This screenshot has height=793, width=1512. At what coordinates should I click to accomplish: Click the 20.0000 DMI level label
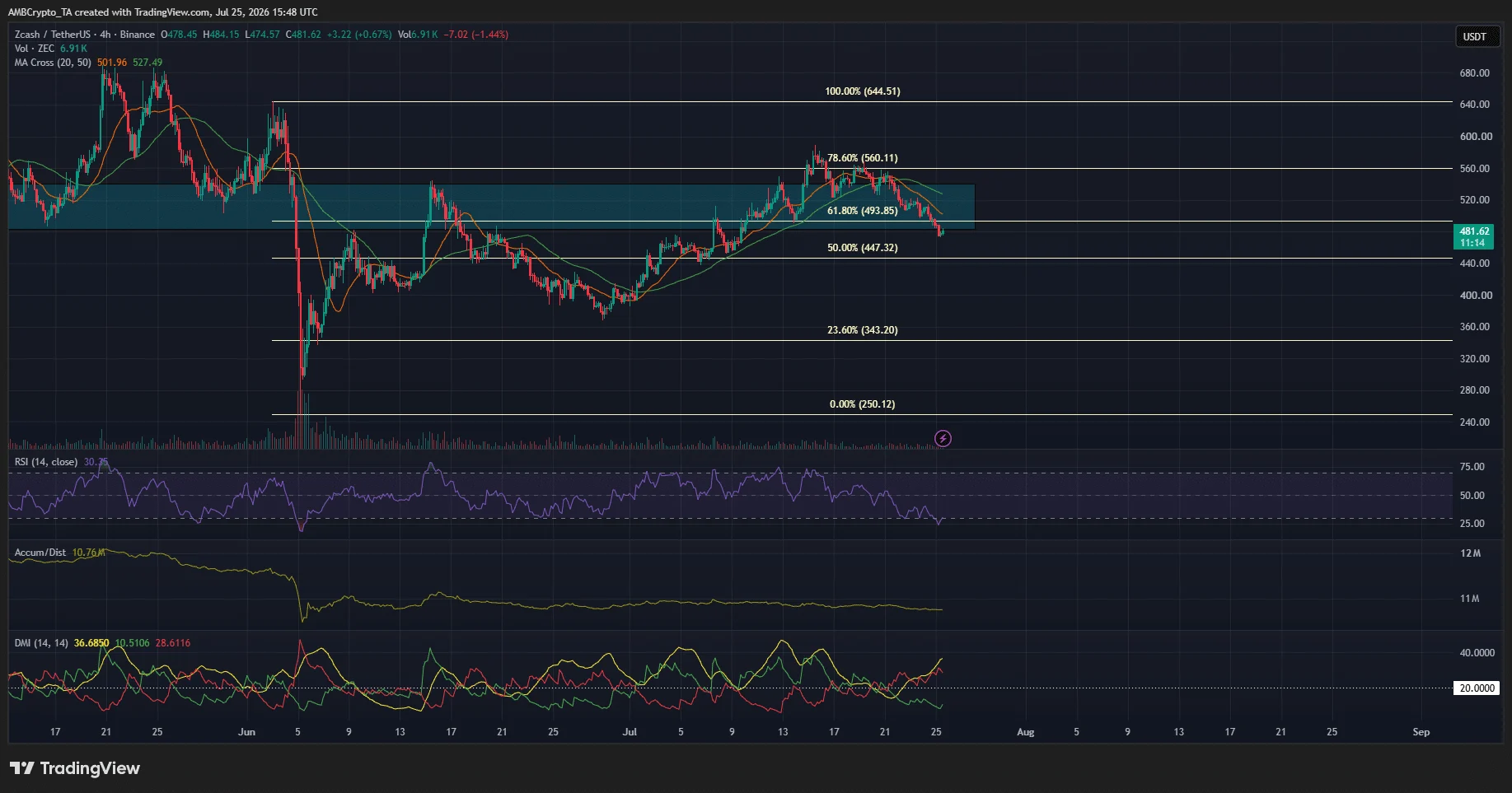point(1477,688)
